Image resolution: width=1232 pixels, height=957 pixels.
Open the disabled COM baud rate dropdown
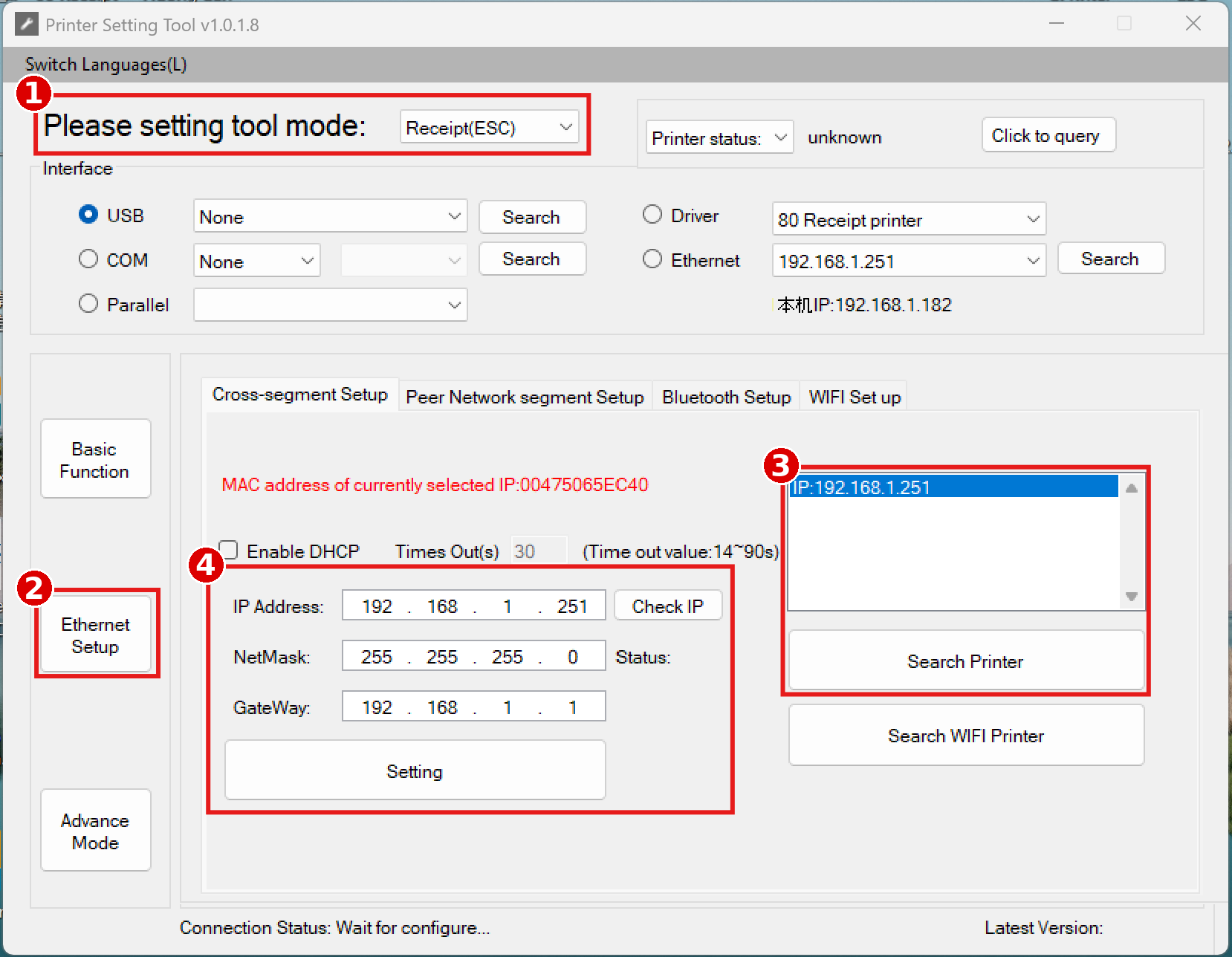pos(403,261)
